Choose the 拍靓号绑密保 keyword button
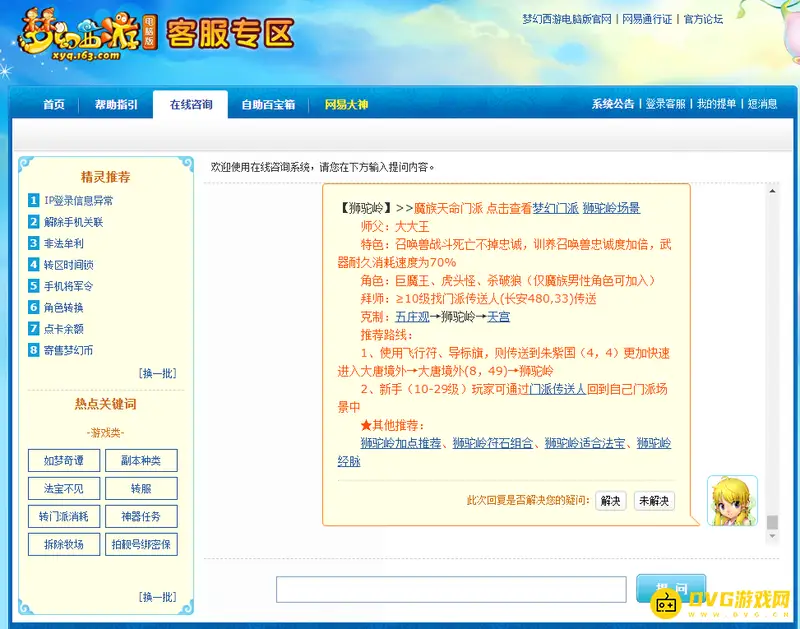The image size is (800, 629). pyautogui.click(x=141, y=544)
